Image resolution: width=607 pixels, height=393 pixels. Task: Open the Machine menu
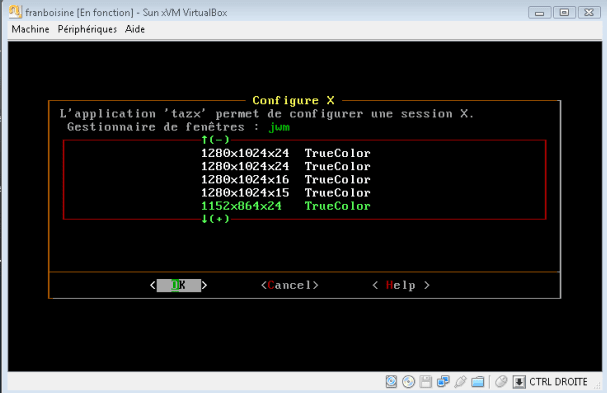[x=30, y=29]
